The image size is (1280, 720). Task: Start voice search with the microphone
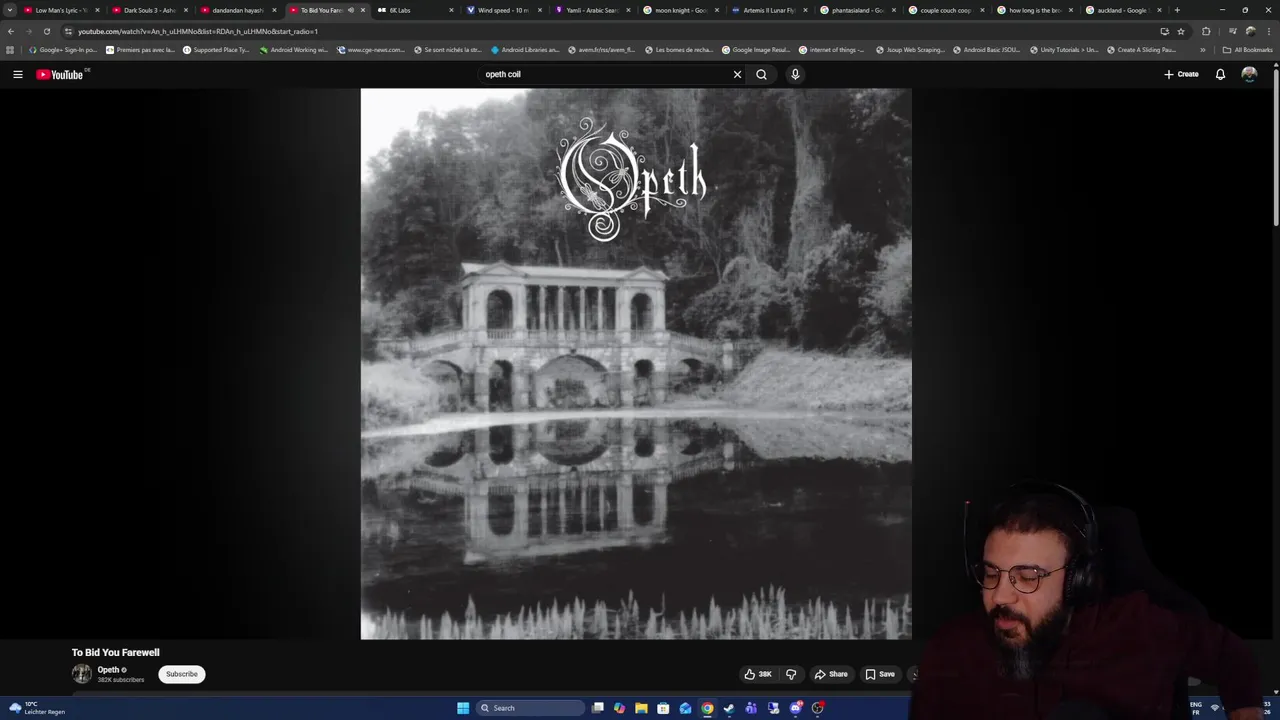tap(795, 74)
